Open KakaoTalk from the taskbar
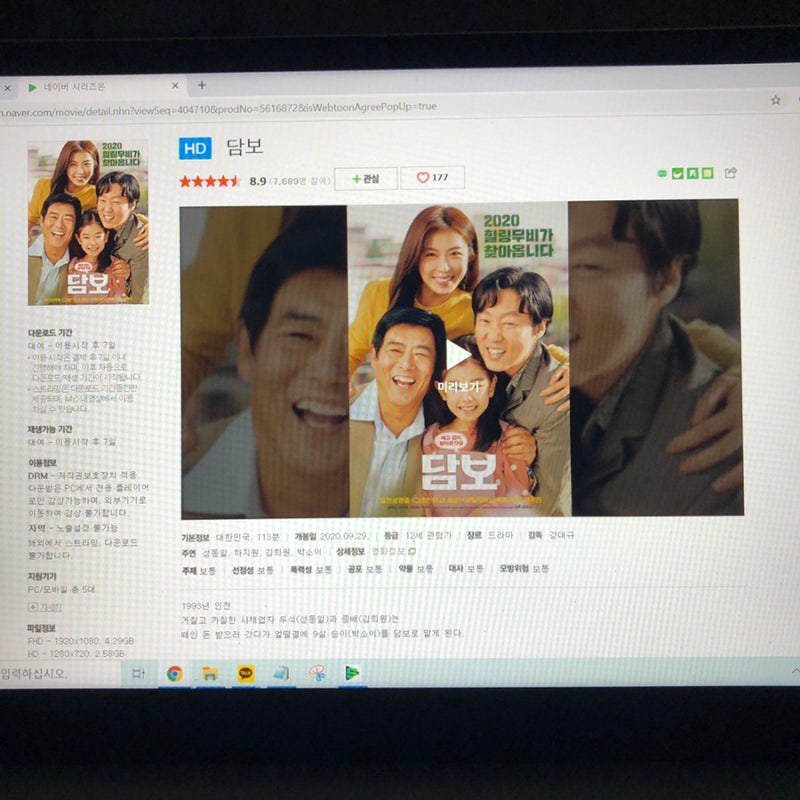The width and height of the screenshot is (800, 800). 246,674
